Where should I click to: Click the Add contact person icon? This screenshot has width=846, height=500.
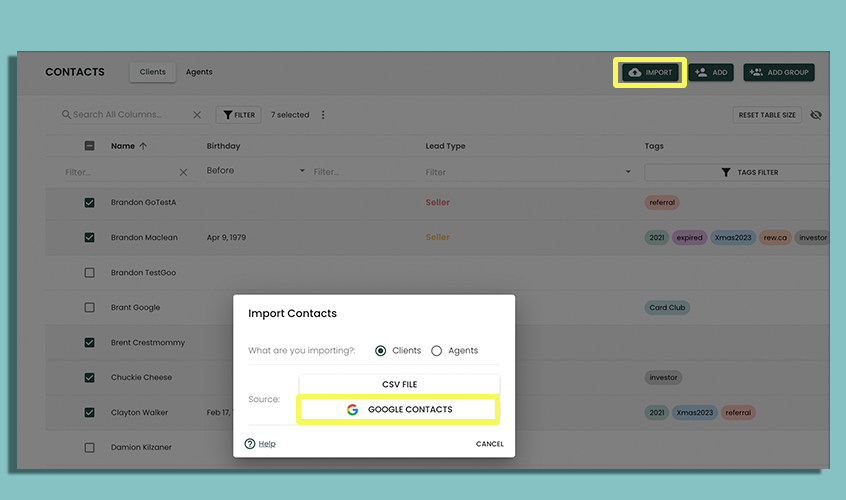[701, 73]
